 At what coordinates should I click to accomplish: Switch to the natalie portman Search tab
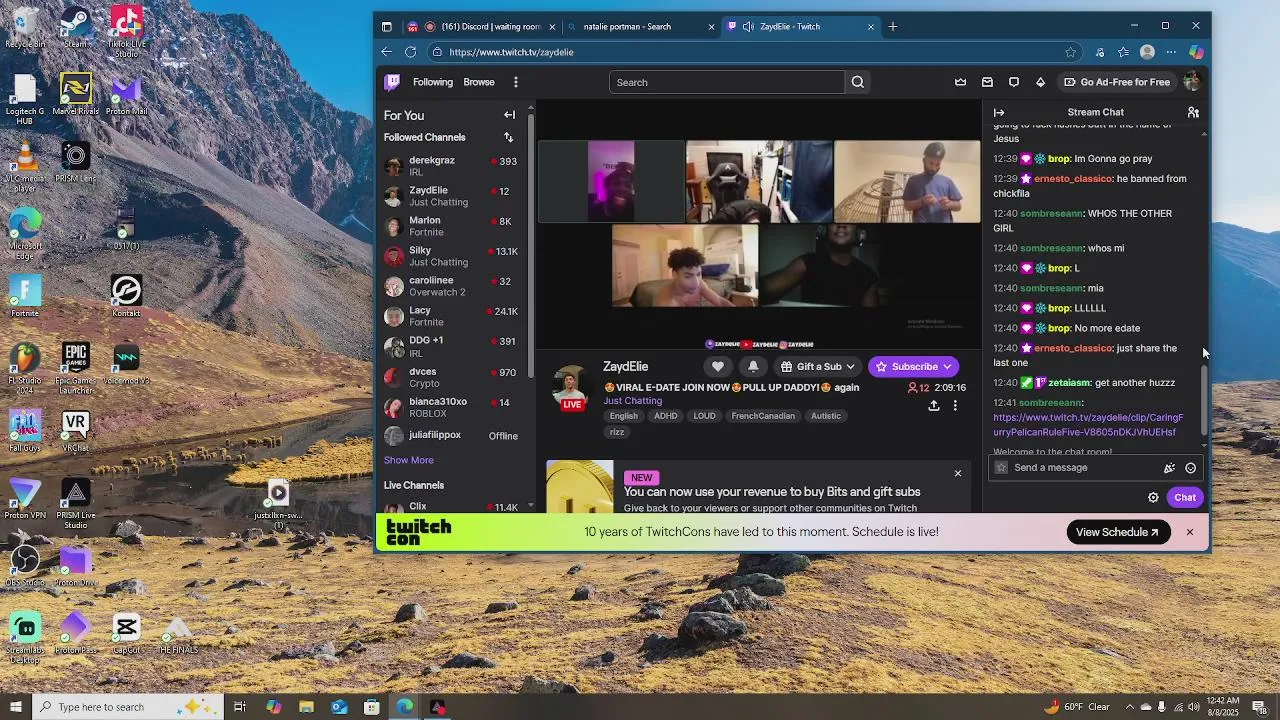(x=640, y=27)
